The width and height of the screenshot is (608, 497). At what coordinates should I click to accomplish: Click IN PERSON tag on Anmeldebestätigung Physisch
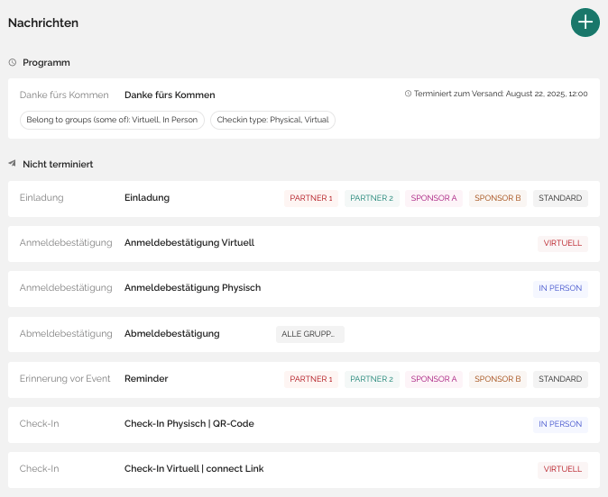click(560, 289)
